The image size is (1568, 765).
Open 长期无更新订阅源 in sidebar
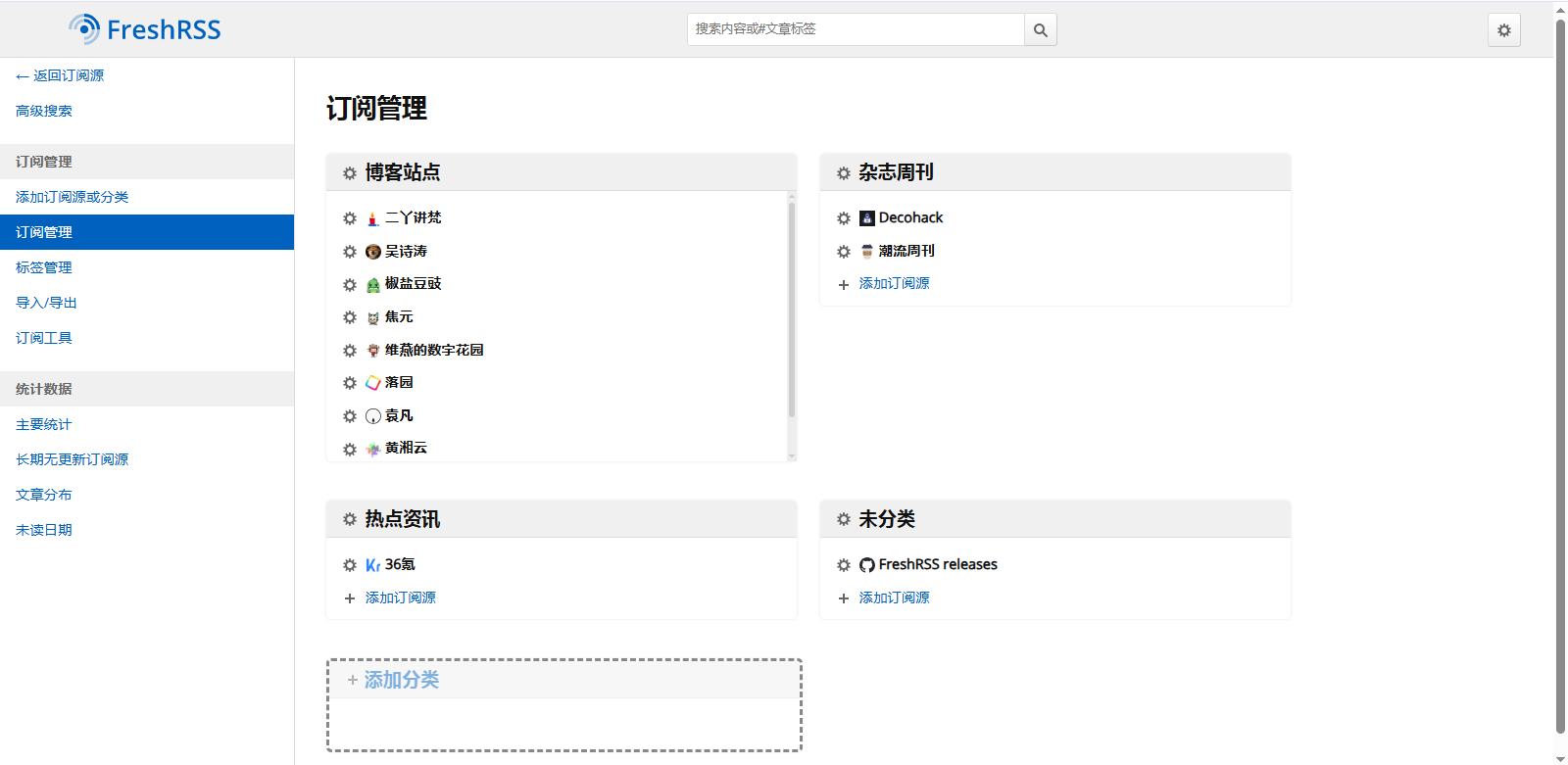[147, 459]
